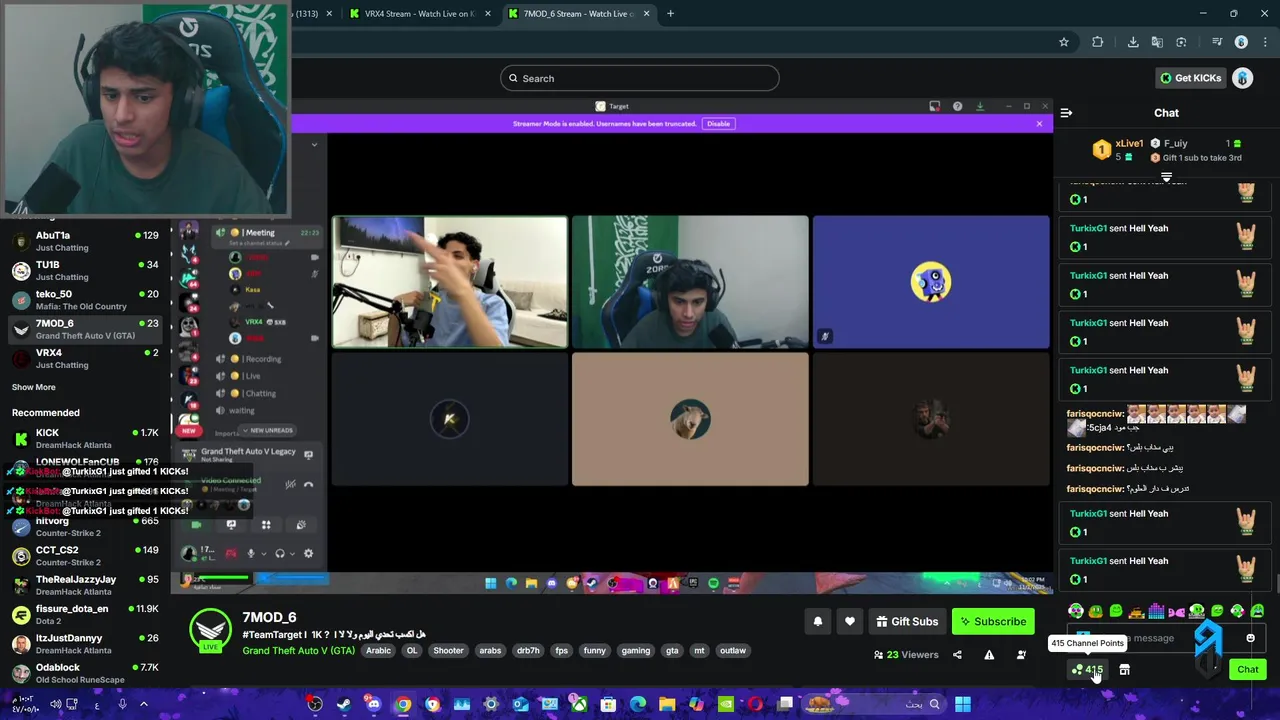The image size is (1280, 720).
Task: Open File Explorer from the taskbar
Action: coord(667,704)
